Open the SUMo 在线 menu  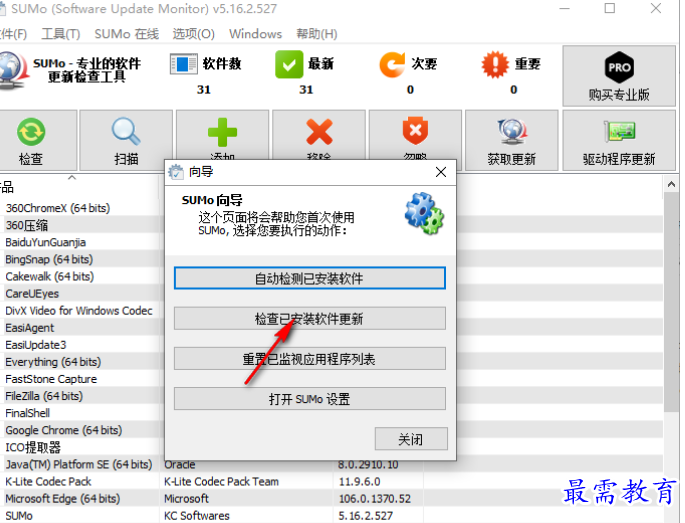tap(127, 34)
